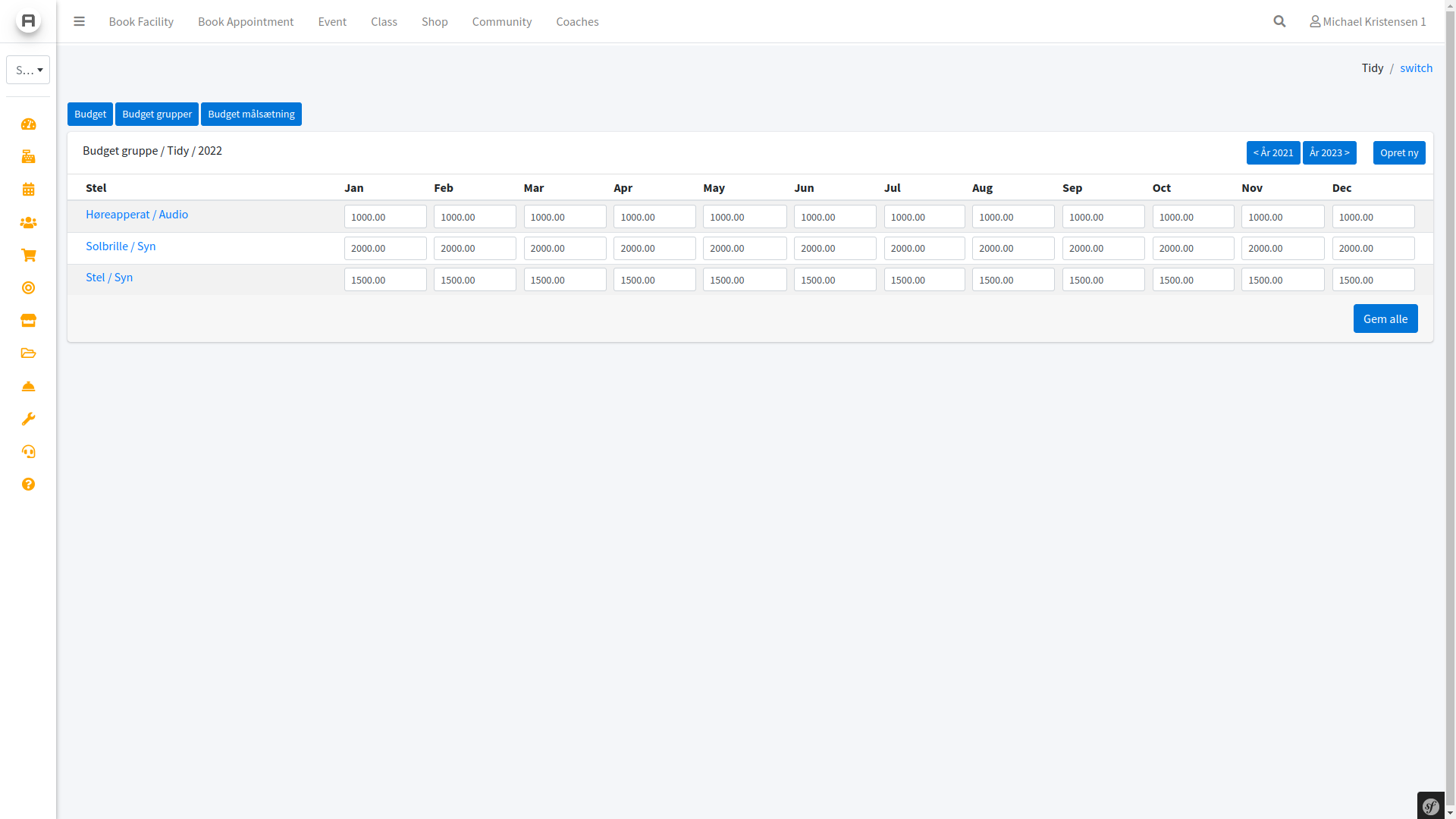Click the Gem alle save button
Viewport: 1456px width, 819px height.
coord(1385,318)
